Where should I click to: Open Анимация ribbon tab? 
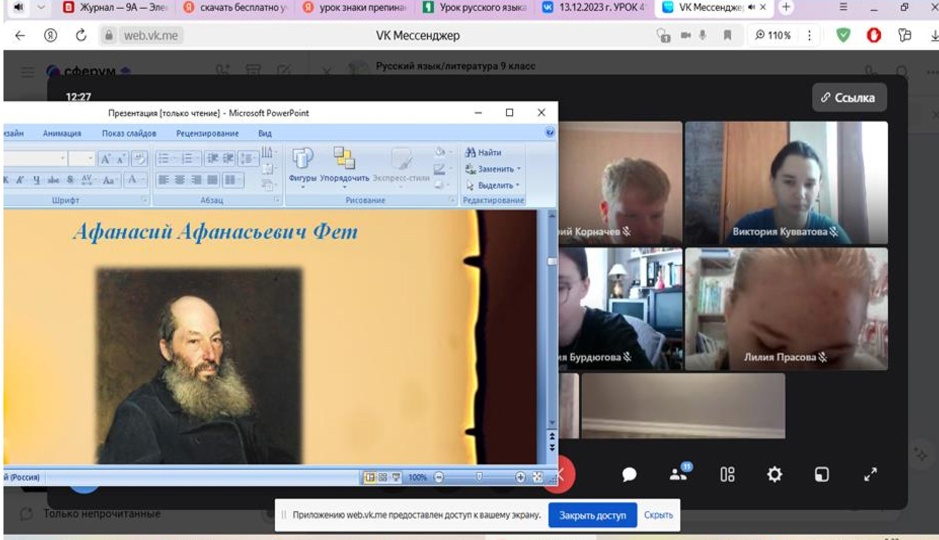point(62,134)
